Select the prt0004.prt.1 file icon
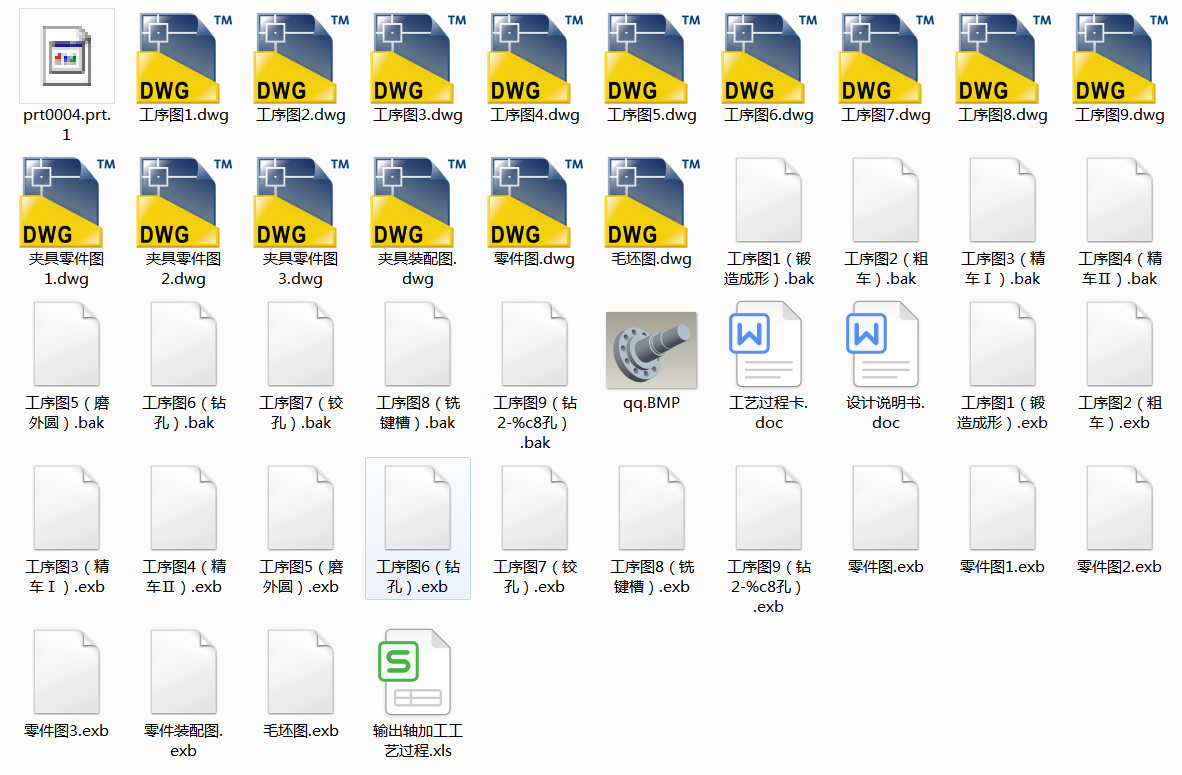This screenshot has width=1182, height=775. 66,56
